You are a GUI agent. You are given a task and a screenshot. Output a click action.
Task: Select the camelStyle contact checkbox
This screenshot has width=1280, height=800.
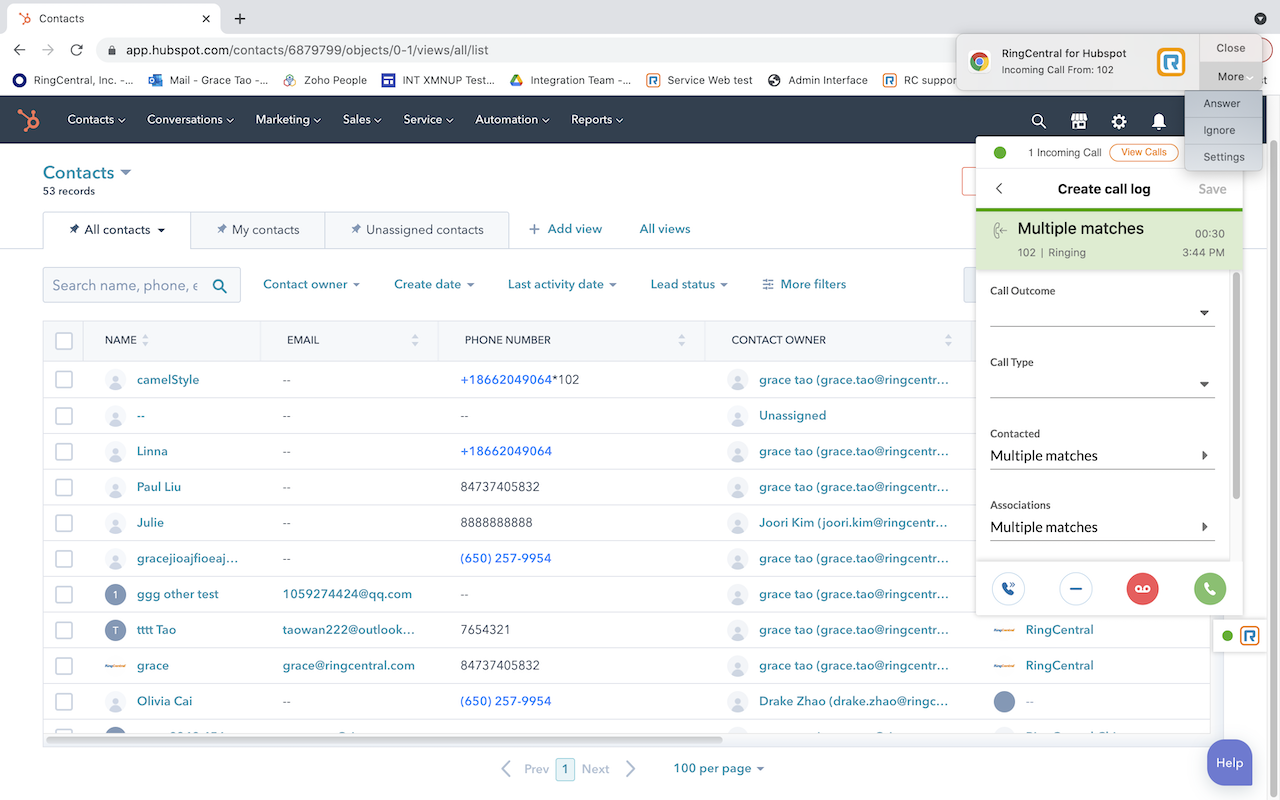click(x=64, y=379)
